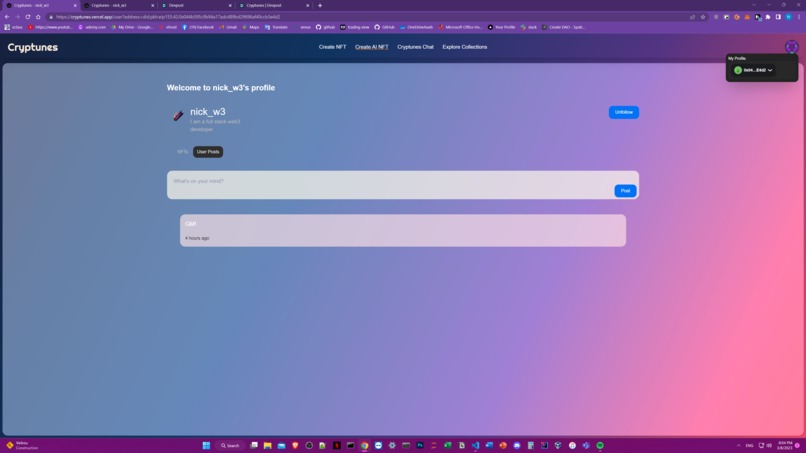Click the MetaMask fox extension icon
Image resolution: width=806 pixels, height=453 pixels.
(747, 17)
